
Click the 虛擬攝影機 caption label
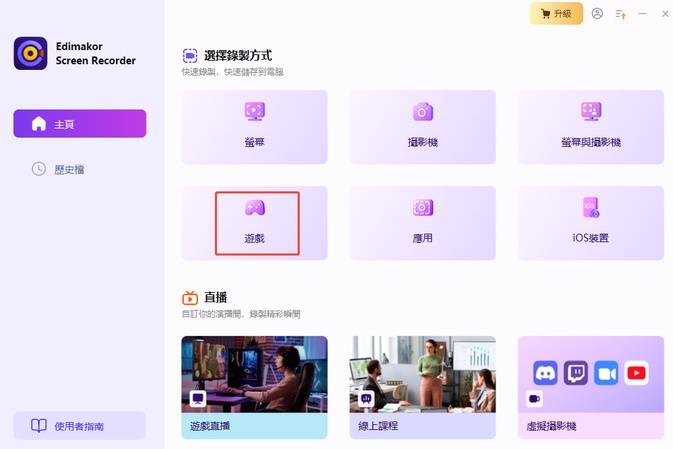(x=552, y=426)
